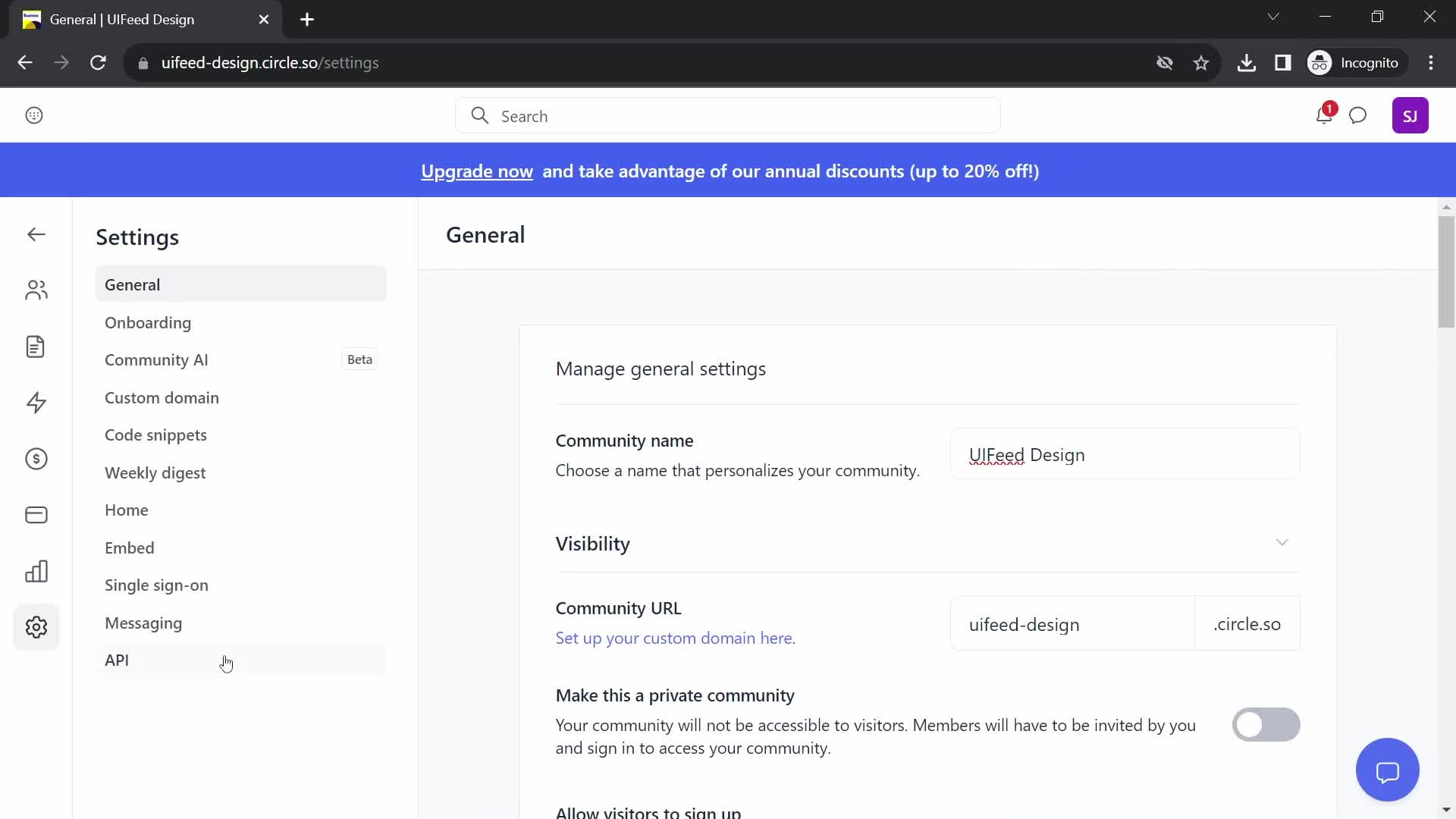Click Upgrade now promotional link
The height and width of the screenshot is (819, 1456).
point(477,171)
